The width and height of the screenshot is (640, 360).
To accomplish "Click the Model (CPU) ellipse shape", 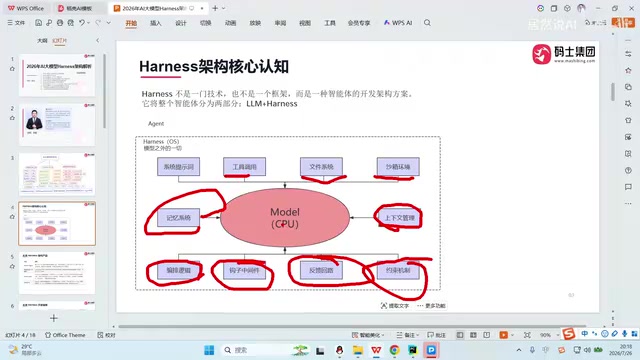I will (285, 218).
